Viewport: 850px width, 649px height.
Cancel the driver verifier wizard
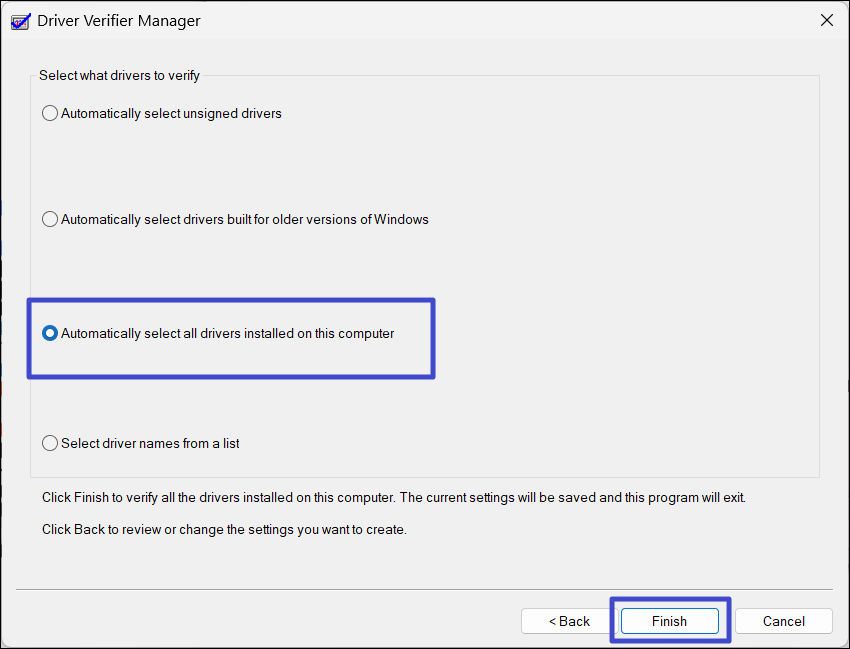[x=783, y=621]
